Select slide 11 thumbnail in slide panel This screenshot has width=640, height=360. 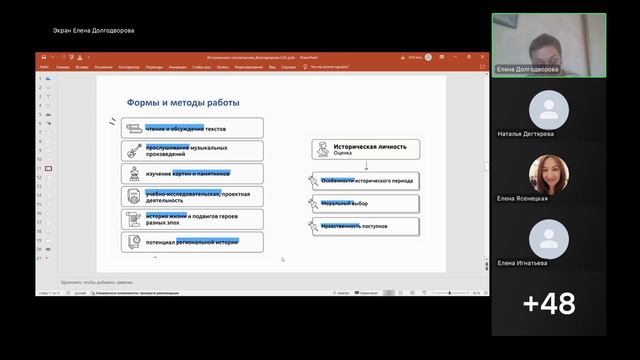(x=48, y=168)
